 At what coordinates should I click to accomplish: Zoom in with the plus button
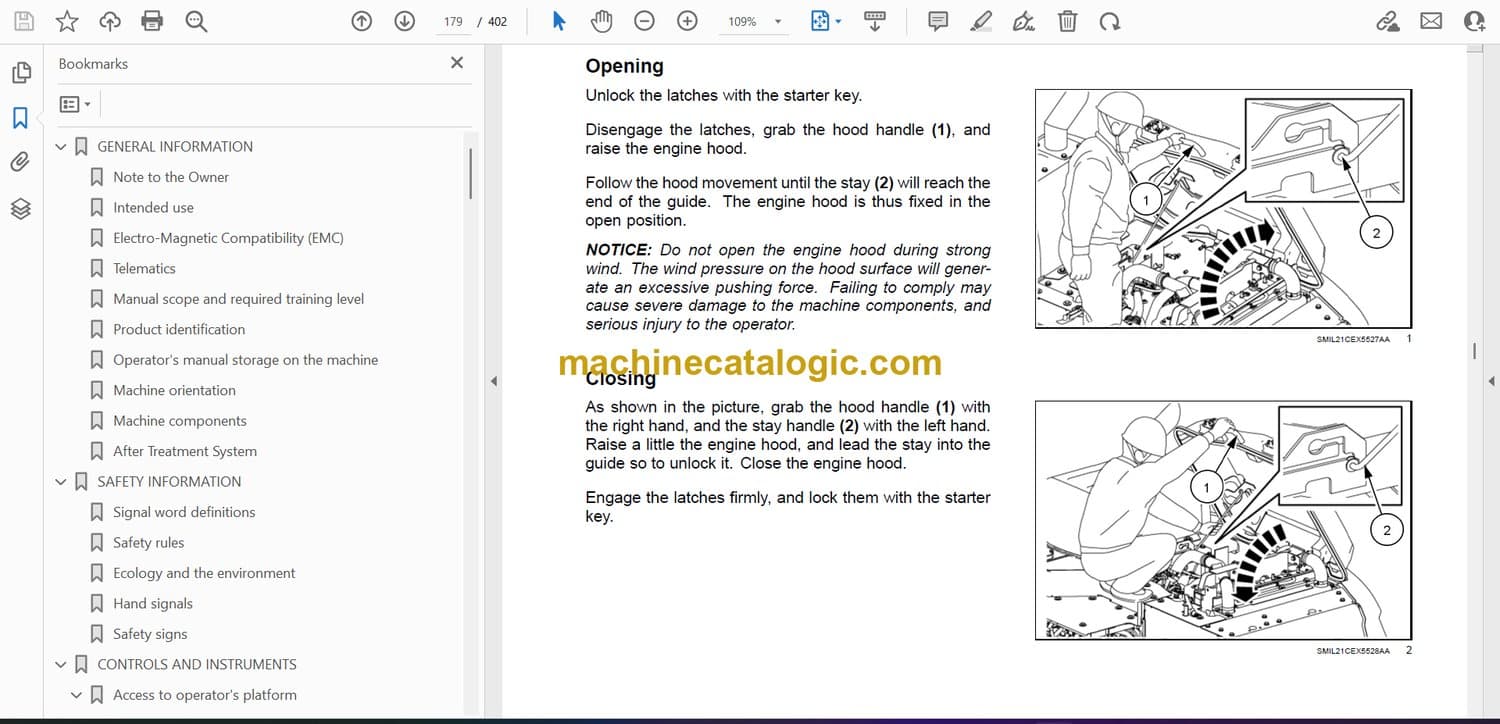pyautogui.click(x=687, y=21)
